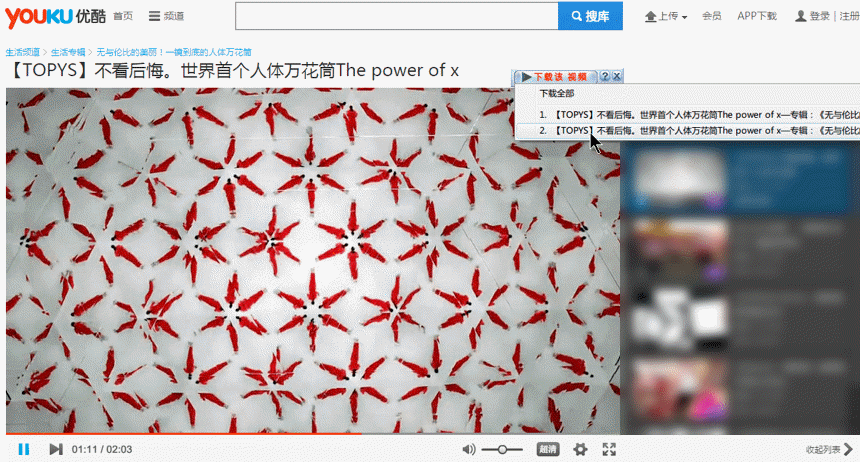860x462 pixels.
Task: Click the APP下载 link
Action: [x=756, y=16]
